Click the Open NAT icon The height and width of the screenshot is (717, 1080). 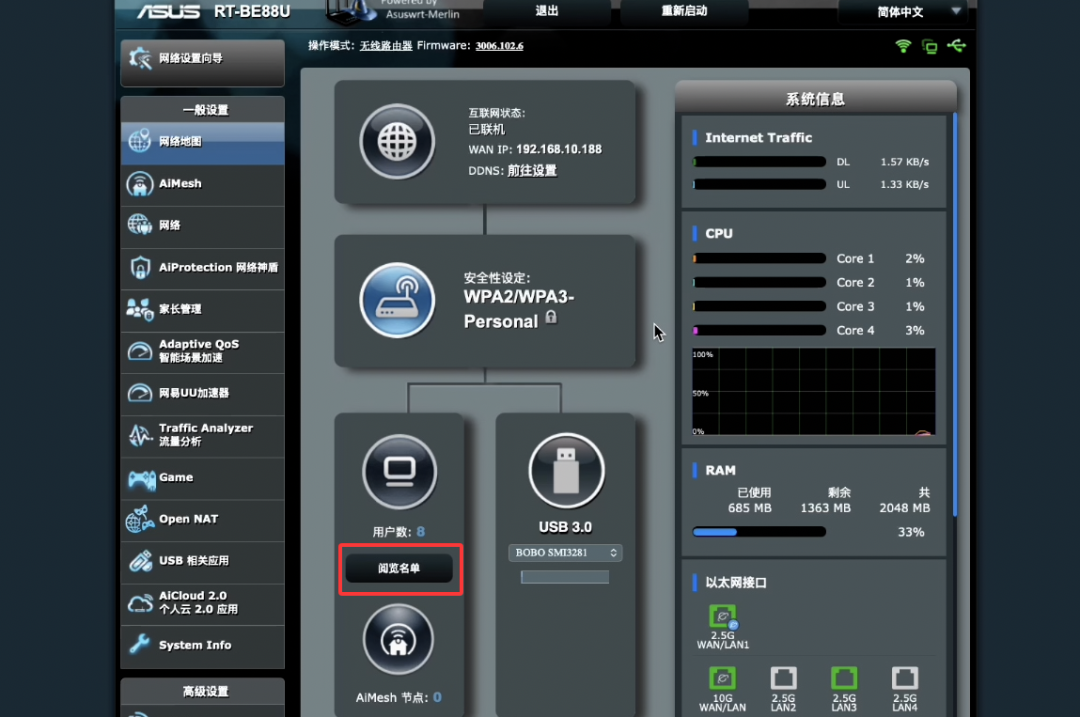[140, 519]
